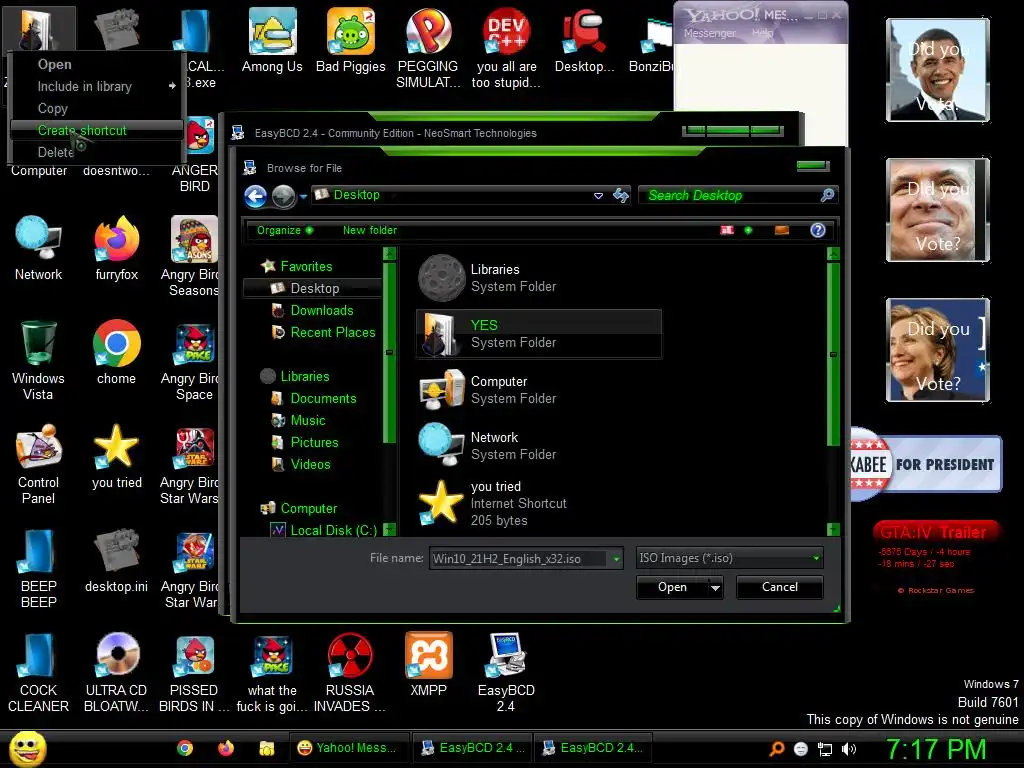
Task: Click the refresh icon beside address bar
Action: [620, 195]
